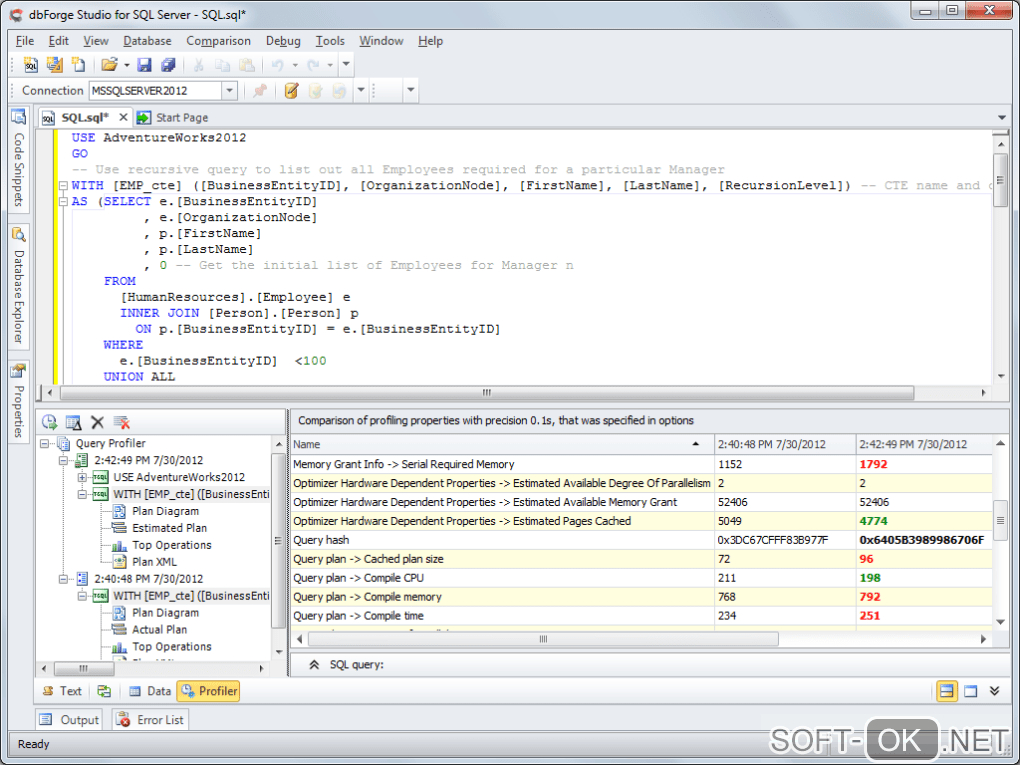Collapse the SQL query panel chevron
Viewport: 1020px width, 765px height.
coord(313,664)
